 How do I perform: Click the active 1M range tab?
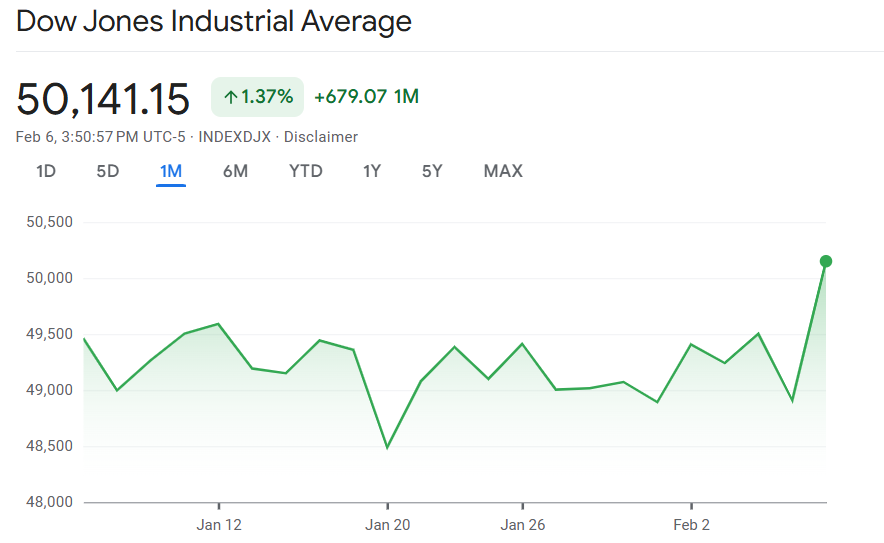point(171,171)
